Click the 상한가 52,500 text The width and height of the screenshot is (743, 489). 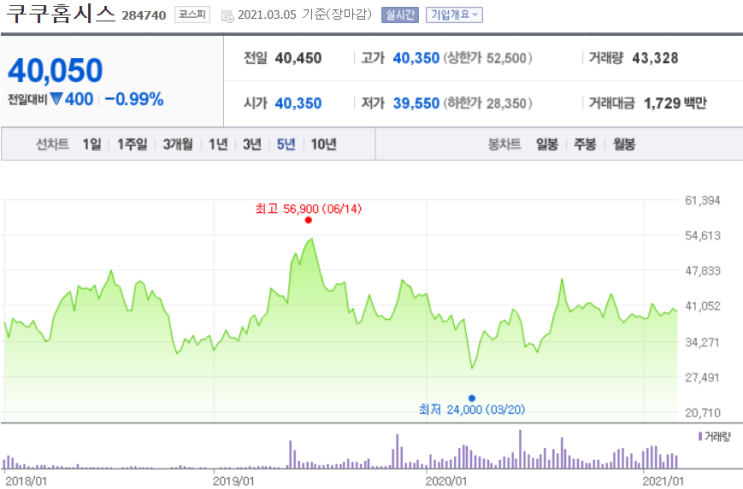488,58
